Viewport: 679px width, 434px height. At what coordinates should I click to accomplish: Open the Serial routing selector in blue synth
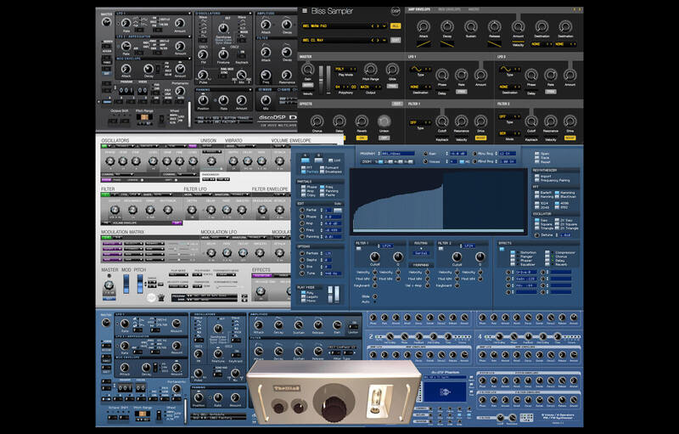click(420, 253)
